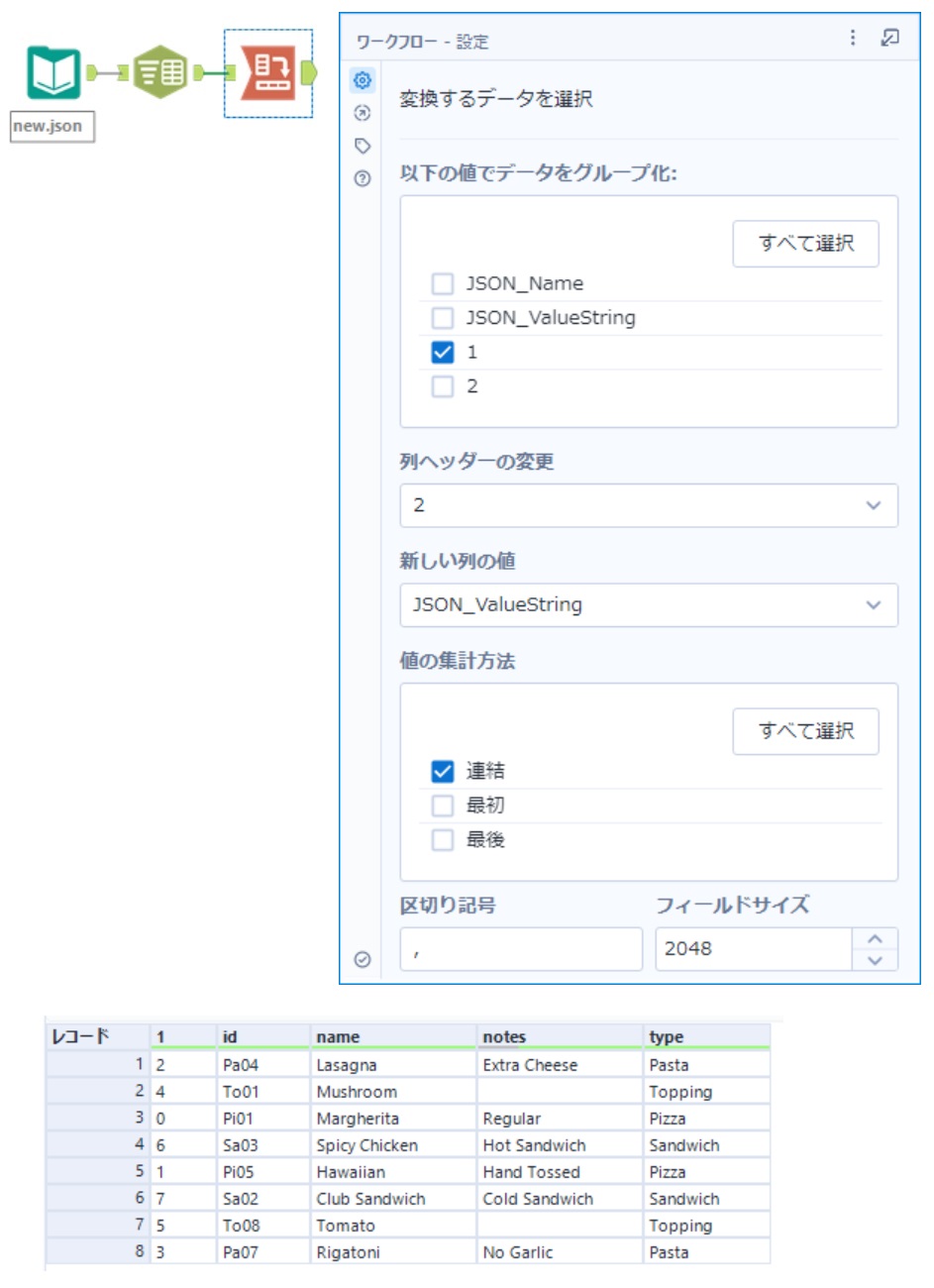Click the new.json annotation label
The width and height of the screenshot is (934, 1288).
pos(52,127)
